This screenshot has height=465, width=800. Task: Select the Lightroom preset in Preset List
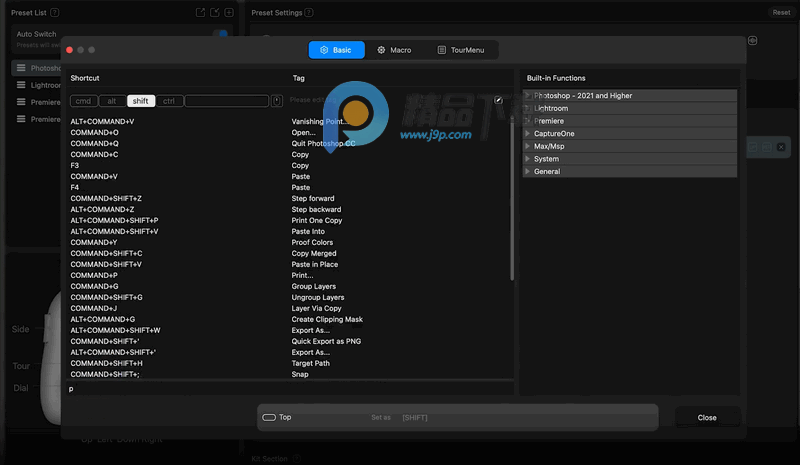36,85
